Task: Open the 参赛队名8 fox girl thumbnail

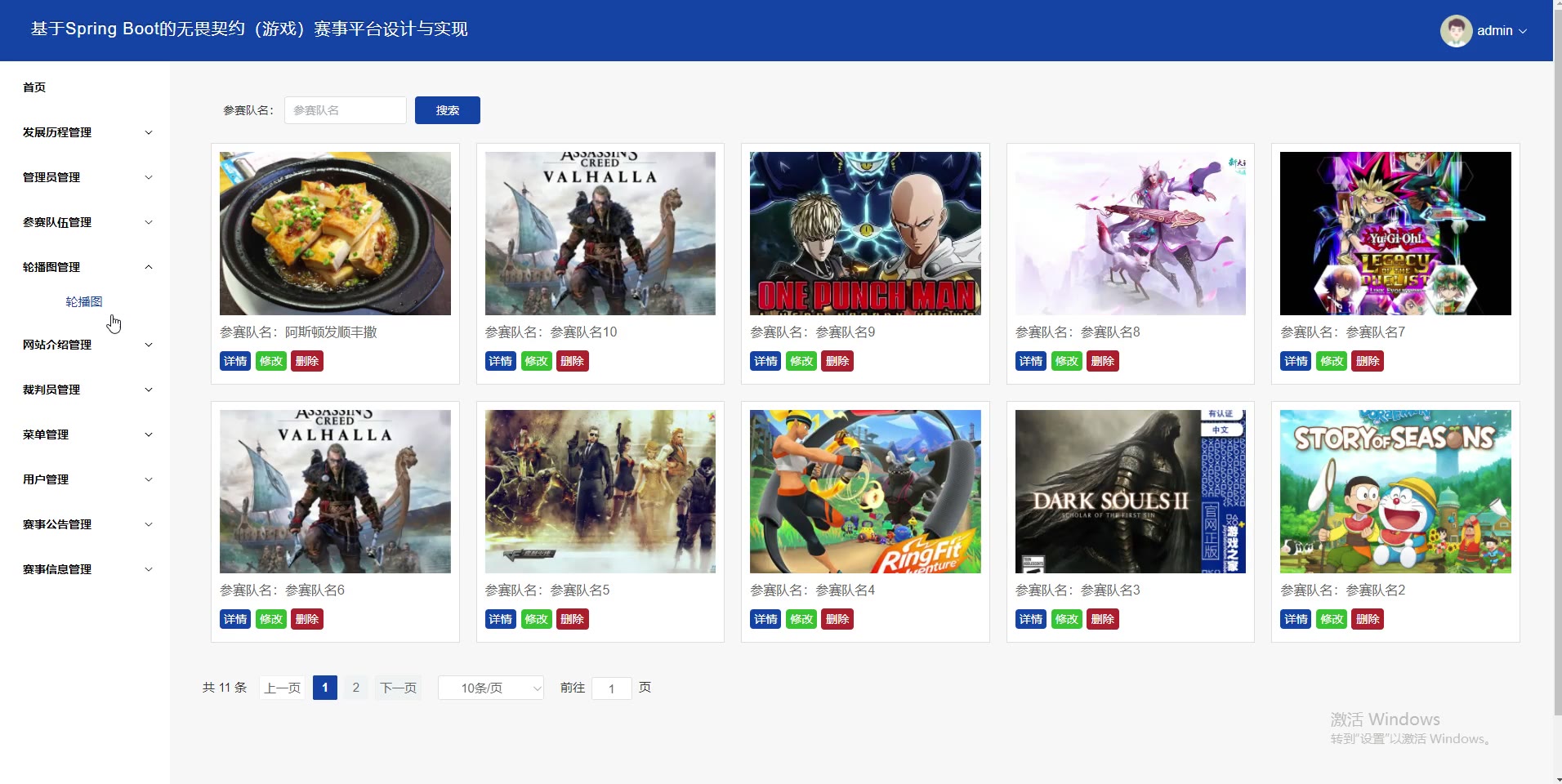Action: click(x=1131, y=234)
